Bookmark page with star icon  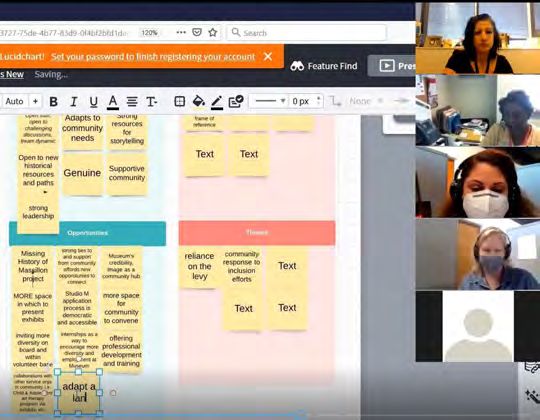[x=213, y=33]
